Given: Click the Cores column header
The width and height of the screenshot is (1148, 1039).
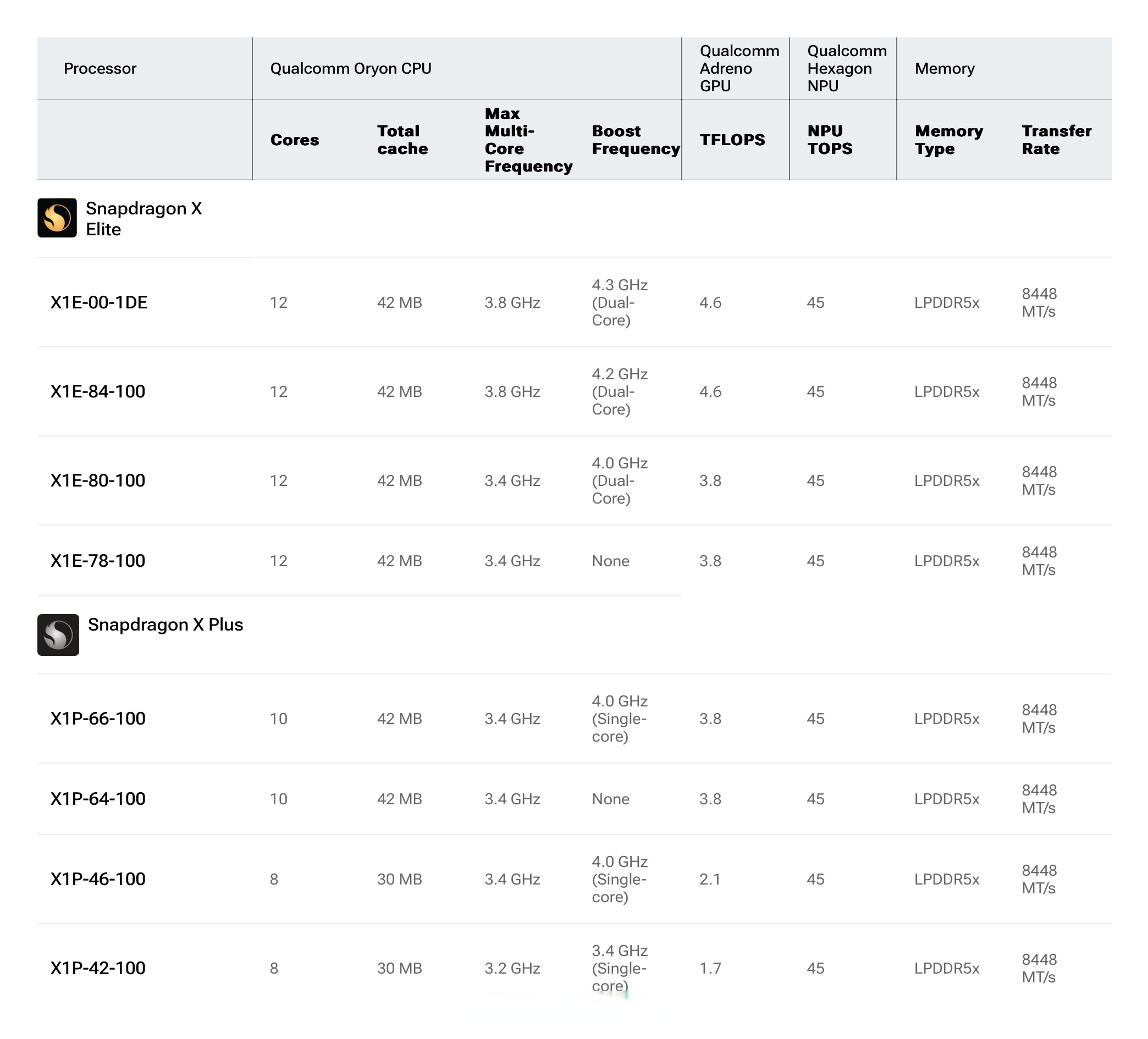Looking at the screenshot, I should 294,140.
